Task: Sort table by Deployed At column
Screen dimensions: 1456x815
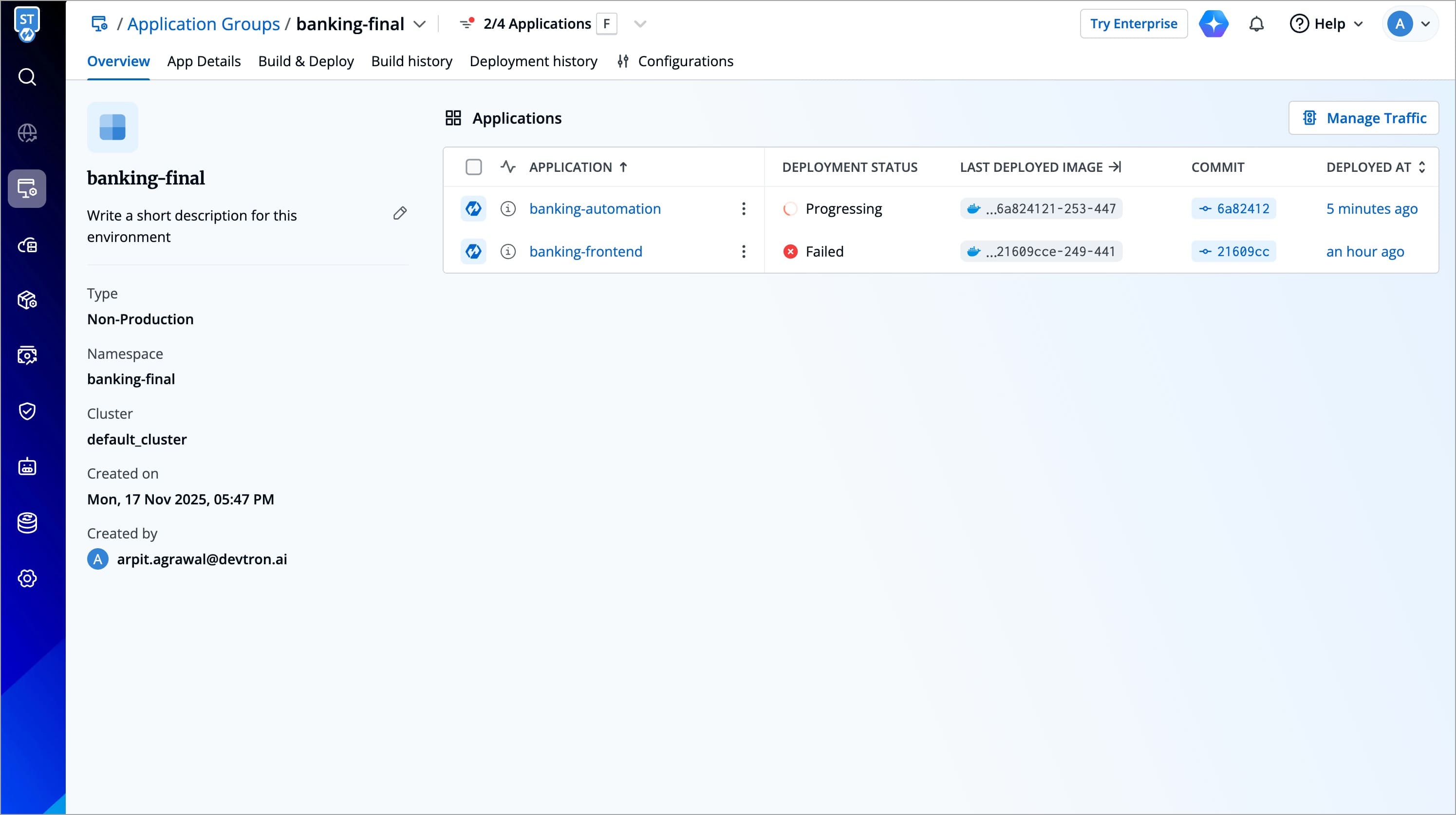Action: point(1375,167)
